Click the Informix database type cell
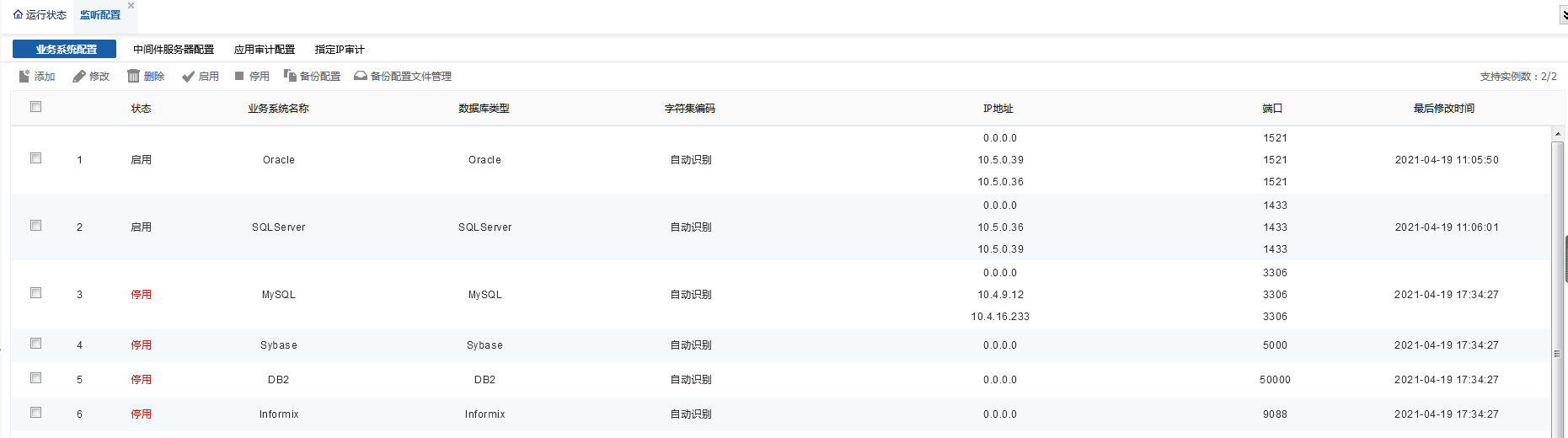 point(484,414)
